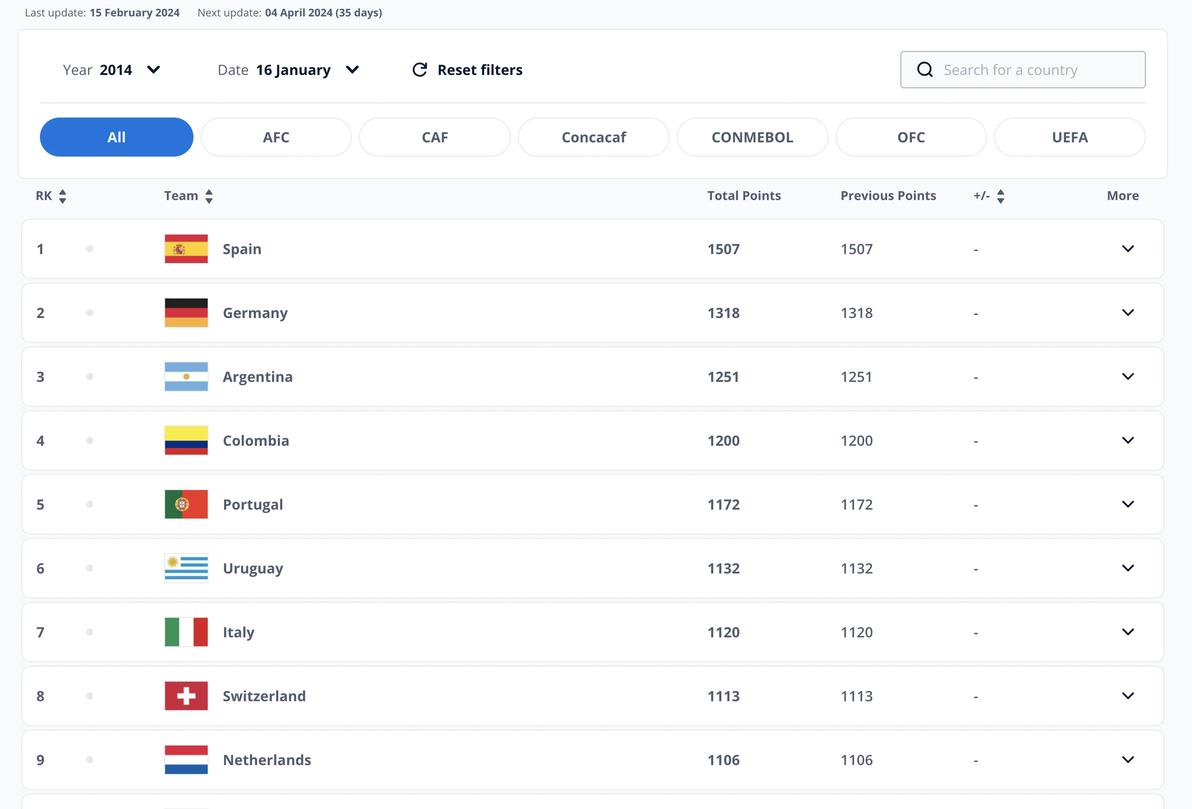
Task: Filter by UEFA confederation
Action: (x=1070, y=137)
